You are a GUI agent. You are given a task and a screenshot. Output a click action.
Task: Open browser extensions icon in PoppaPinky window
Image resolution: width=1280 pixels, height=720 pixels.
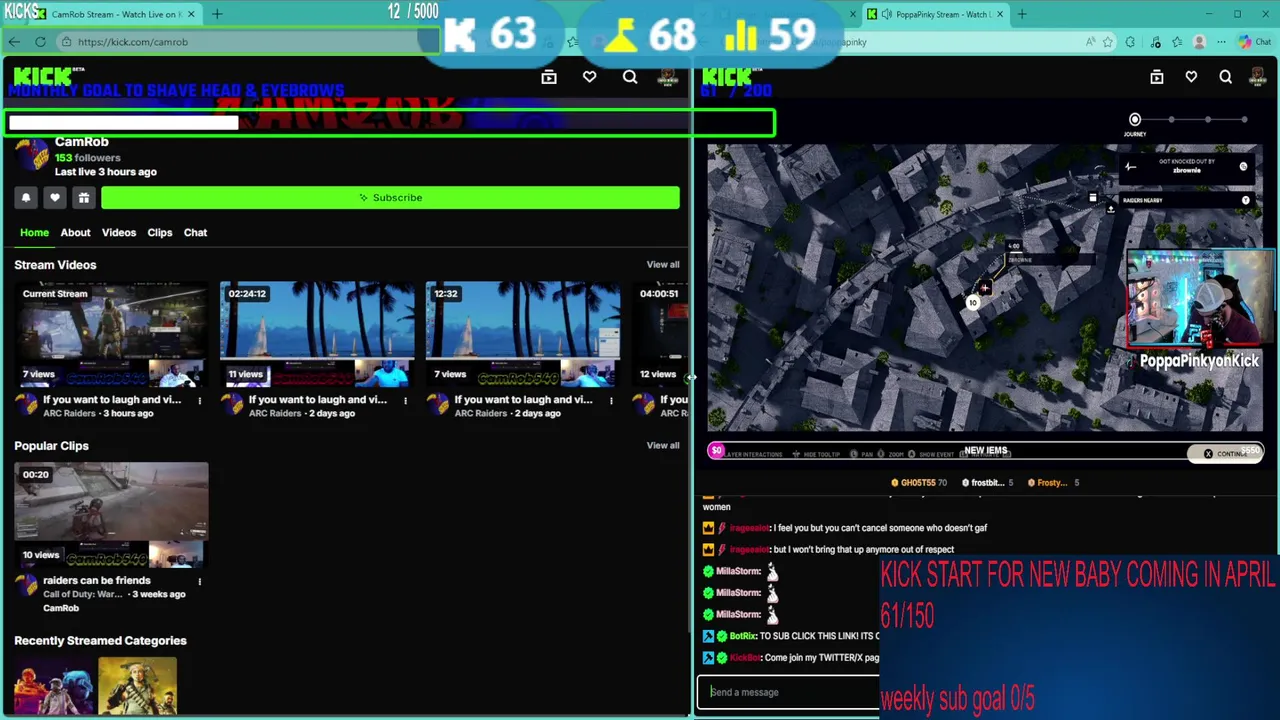1130,42
